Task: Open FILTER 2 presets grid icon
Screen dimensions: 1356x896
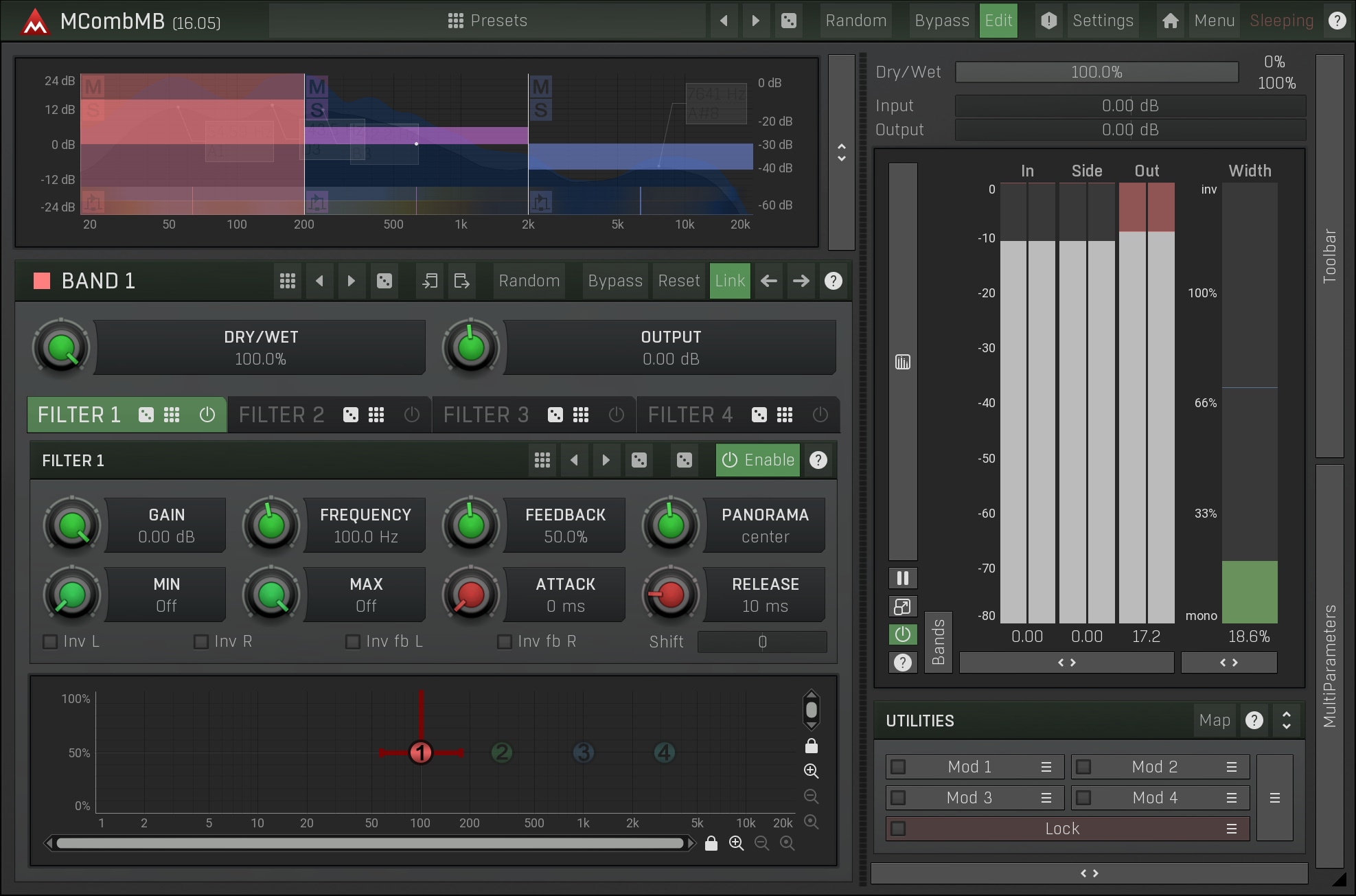Action: click(376, 415)
